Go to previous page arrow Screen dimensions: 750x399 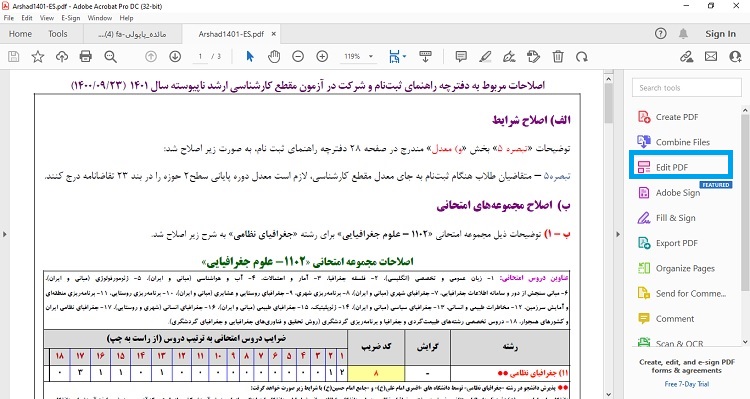pyautogui.click(x=151, y=56)
